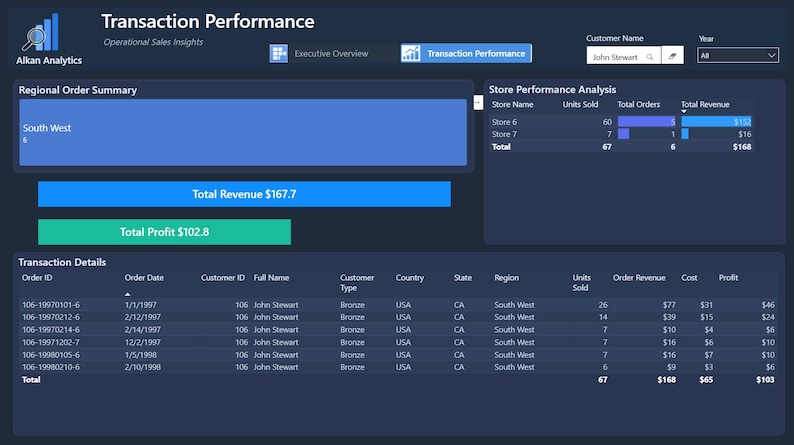Click the search magnifier in Customer Name box
This screenshot has height=445, width=794.
(650, 57)
